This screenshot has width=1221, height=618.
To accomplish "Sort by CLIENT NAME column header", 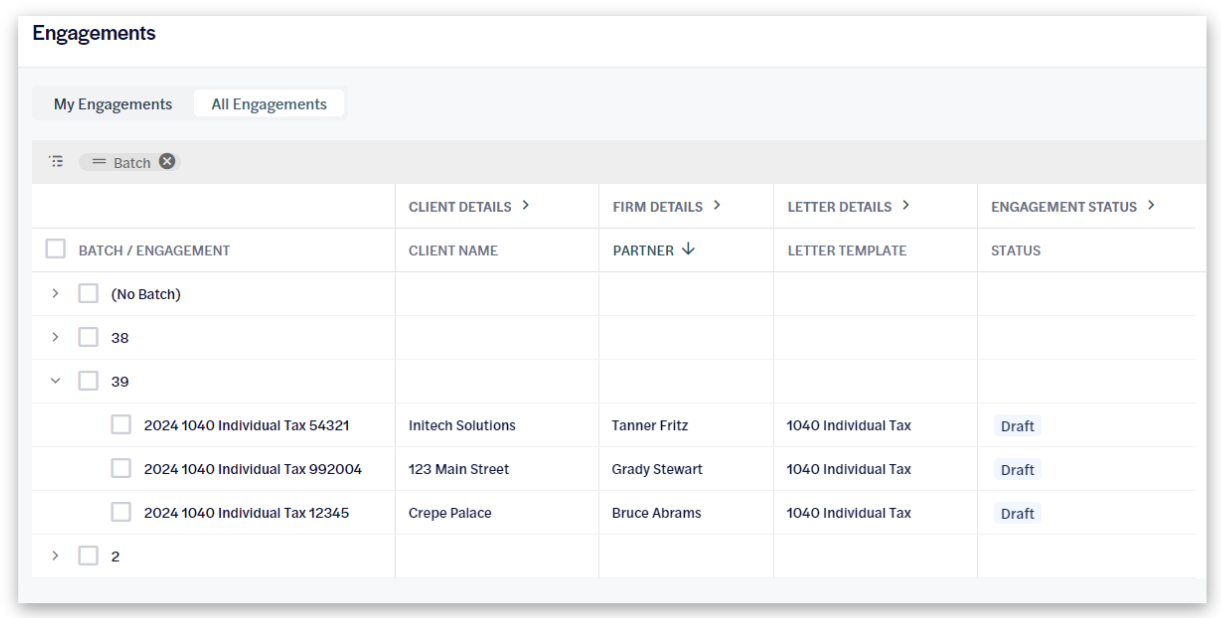I will click(x=453, y=251).
